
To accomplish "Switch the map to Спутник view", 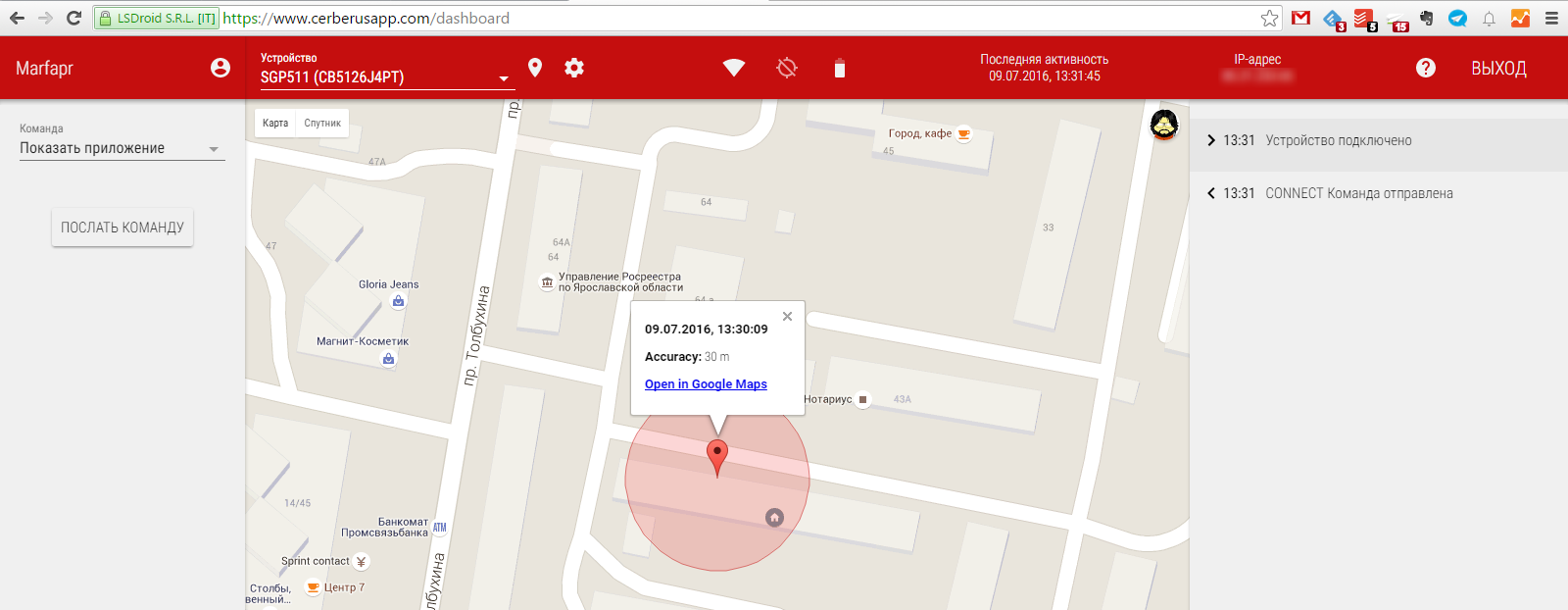I will tap(322, 123).
